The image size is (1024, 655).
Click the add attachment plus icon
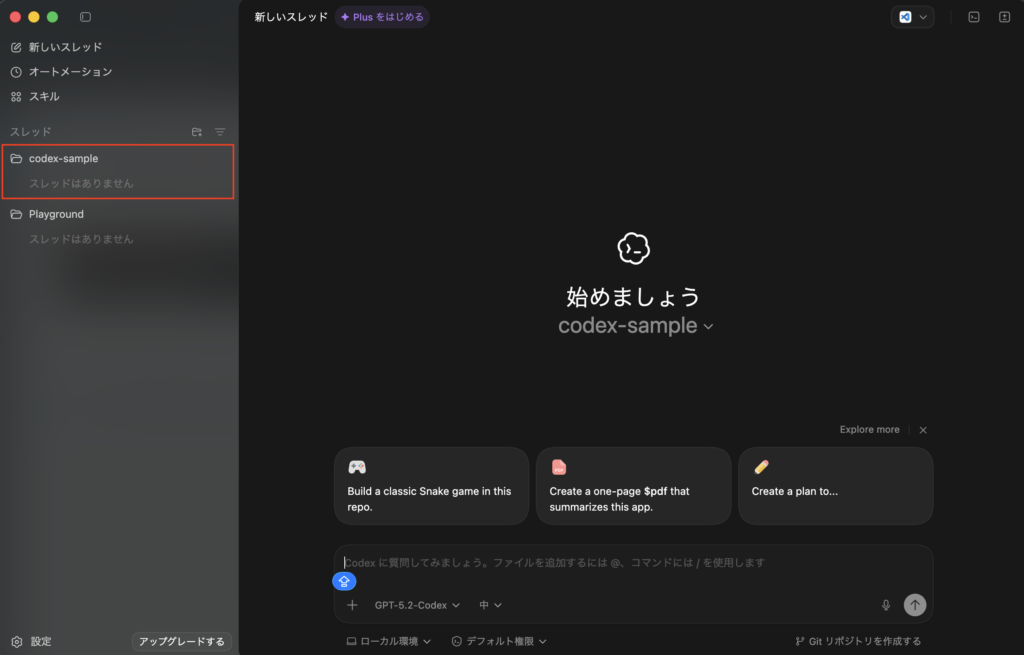(x=352, y=605)
